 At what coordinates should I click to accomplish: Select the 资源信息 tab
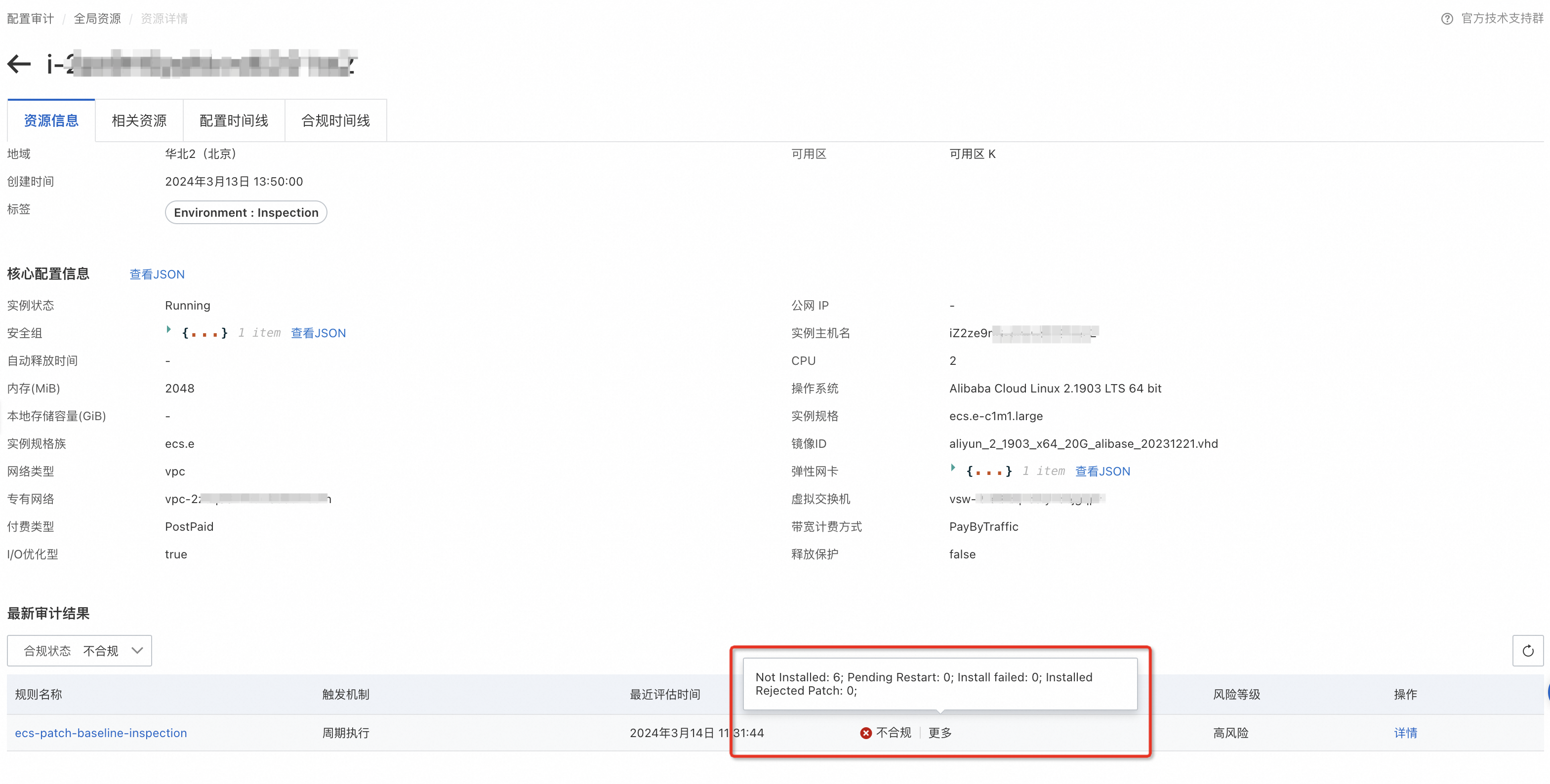pyautogui.click(x=51, y=121)
